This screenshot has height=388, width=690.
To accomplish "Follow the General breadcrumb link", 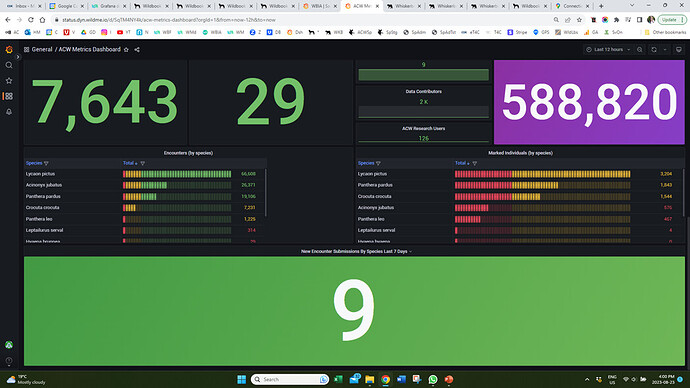I will [42, 50].
